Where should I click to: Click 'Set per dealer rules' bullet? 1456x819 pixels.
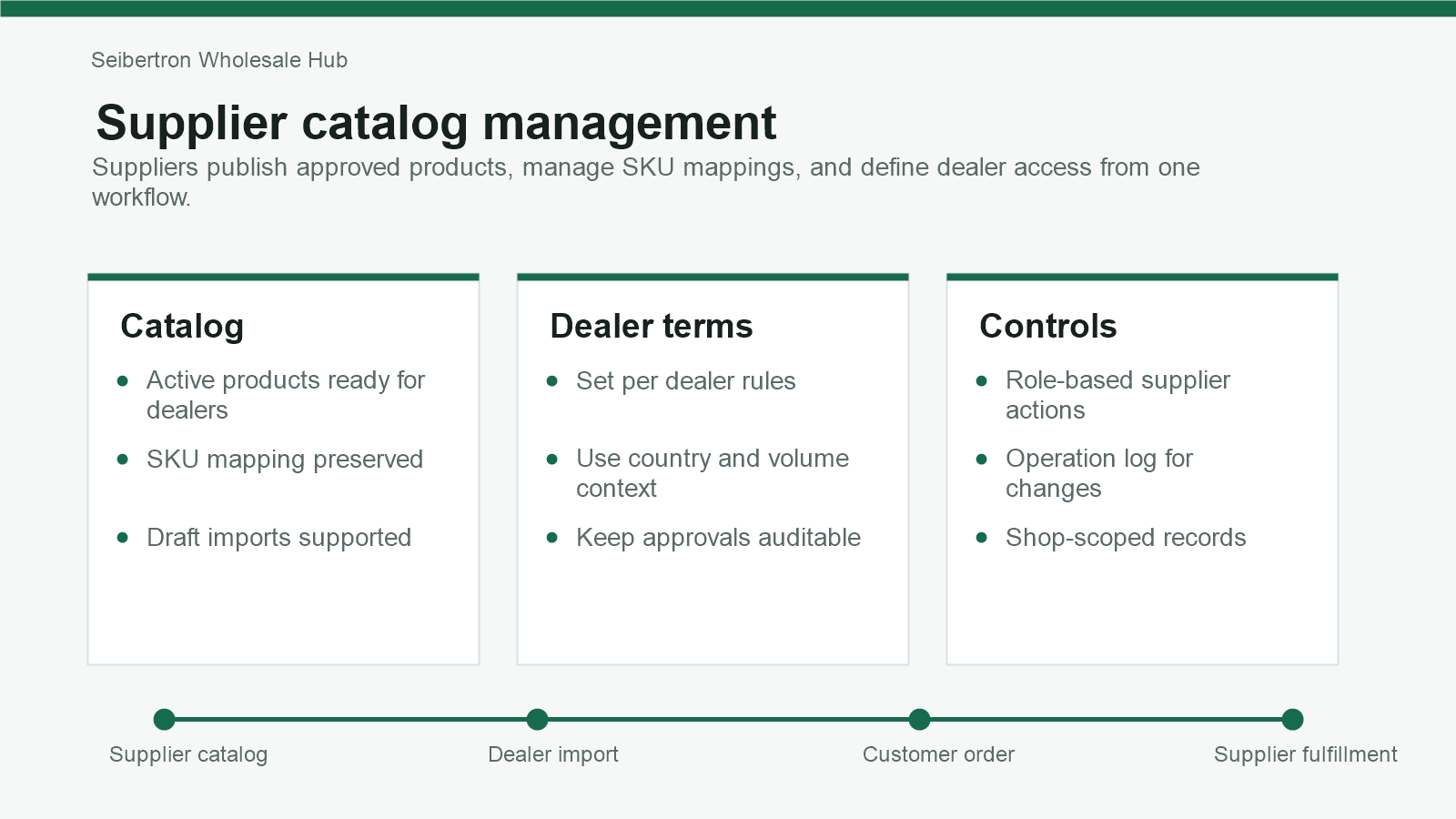click(686, 381)
